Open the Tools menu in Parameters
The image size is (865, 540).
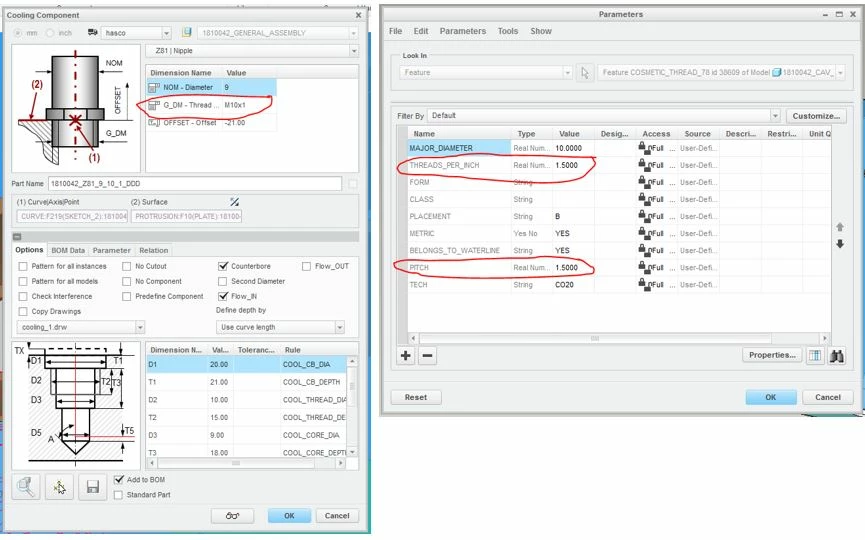(x=508, y=31)
